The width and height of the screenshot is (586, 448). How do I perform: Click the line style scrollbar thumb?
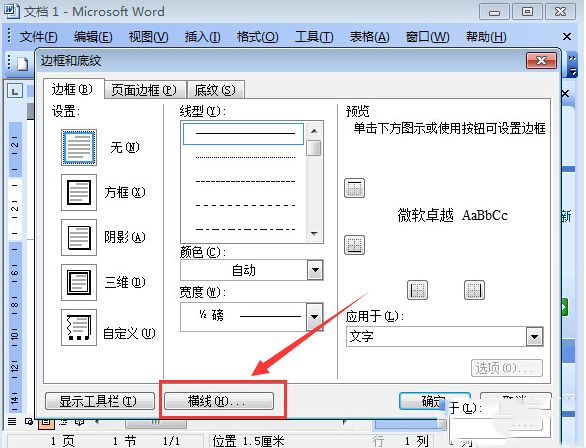click(x=314, y=148)
